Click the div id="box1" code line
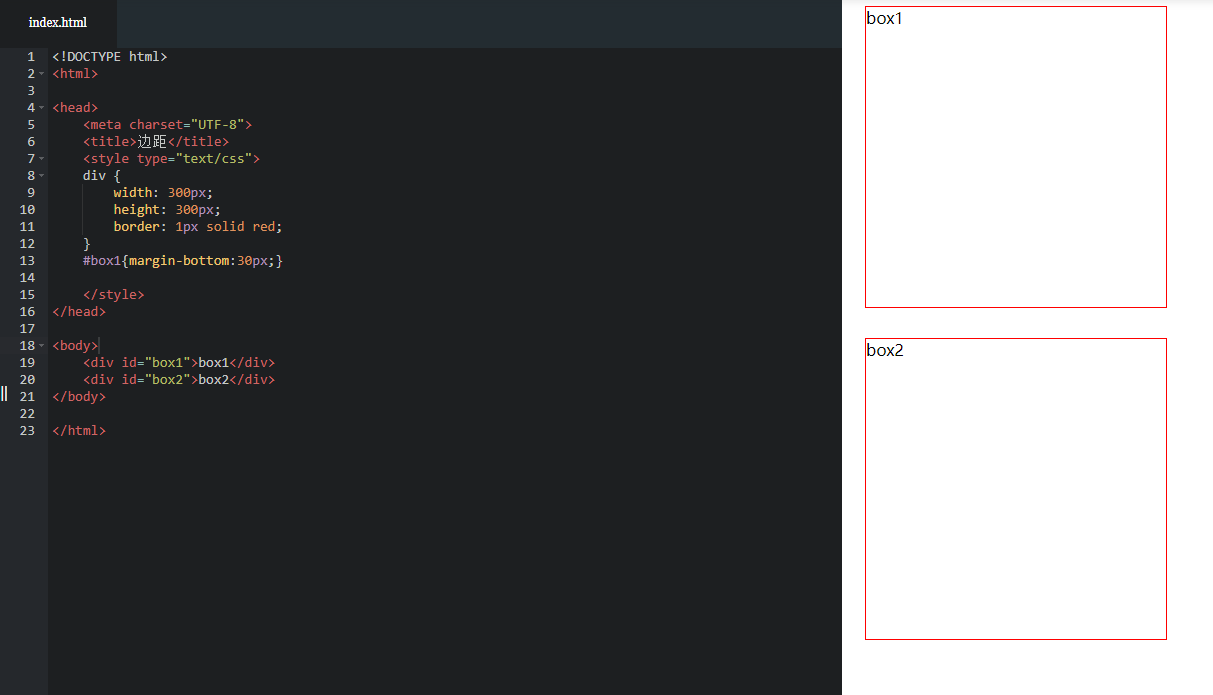The image size is (1213, 695). [179, 363]
